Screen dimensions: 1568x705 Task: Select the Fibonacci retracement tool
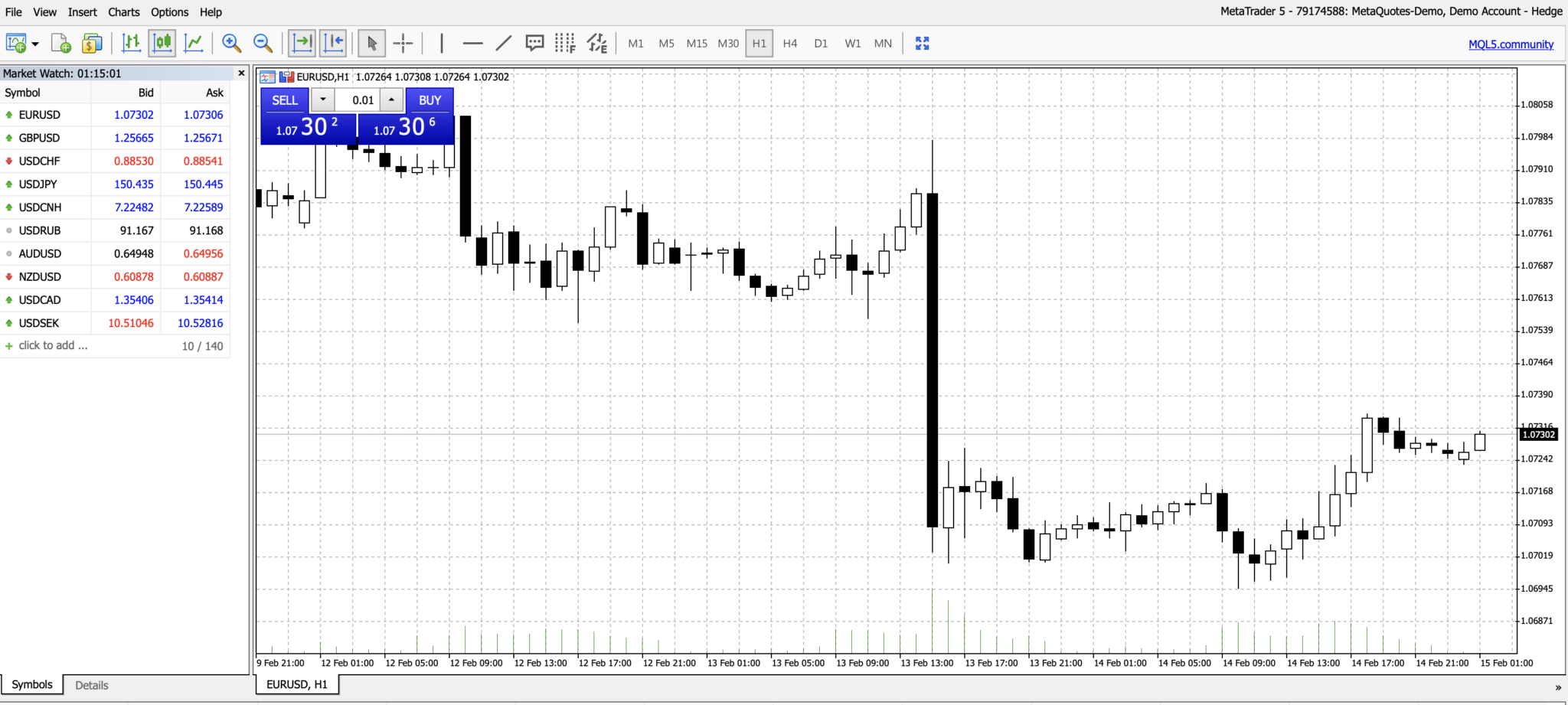565,44
